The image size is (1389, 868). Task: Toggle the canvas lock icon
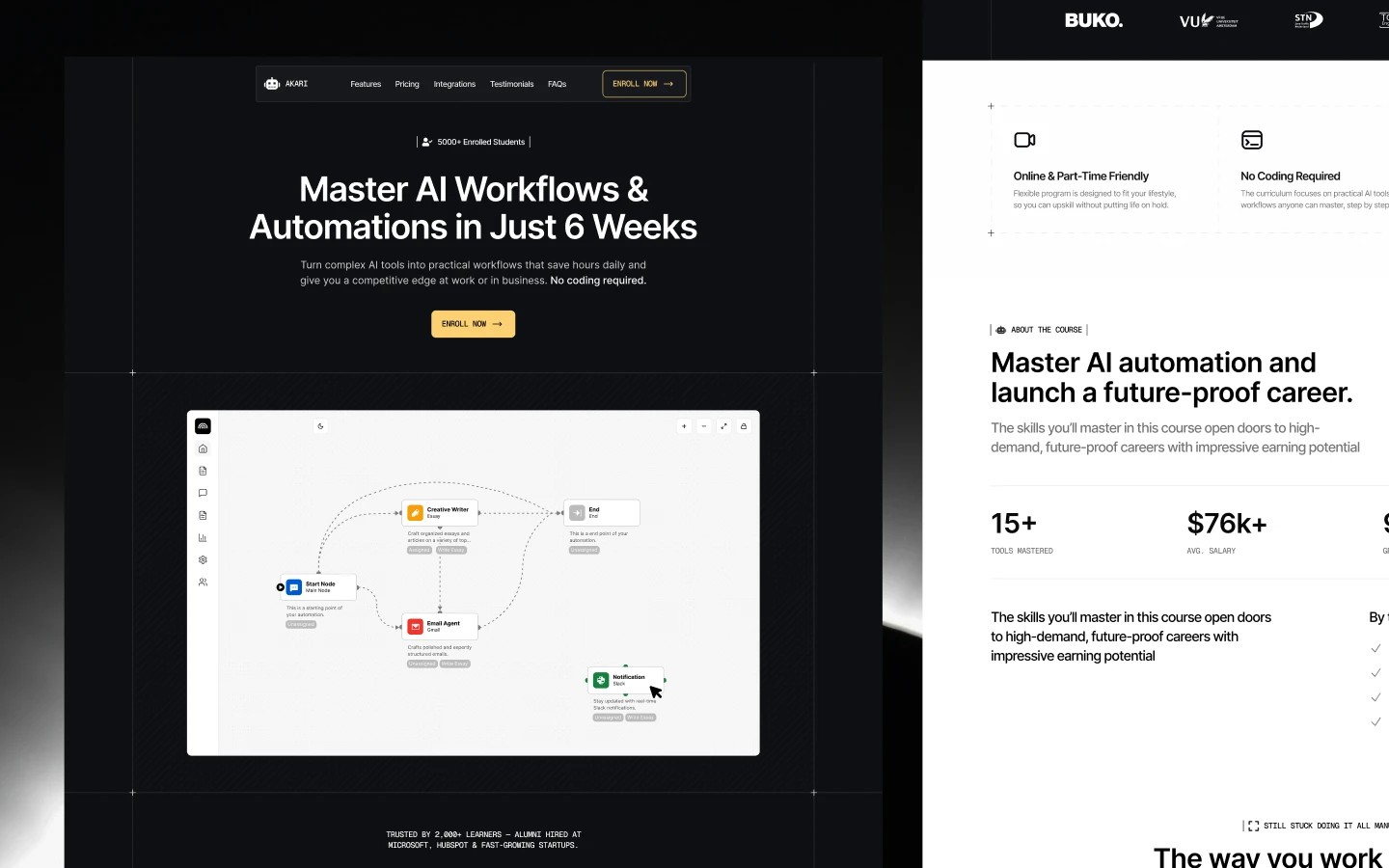(x=744, y=426)
